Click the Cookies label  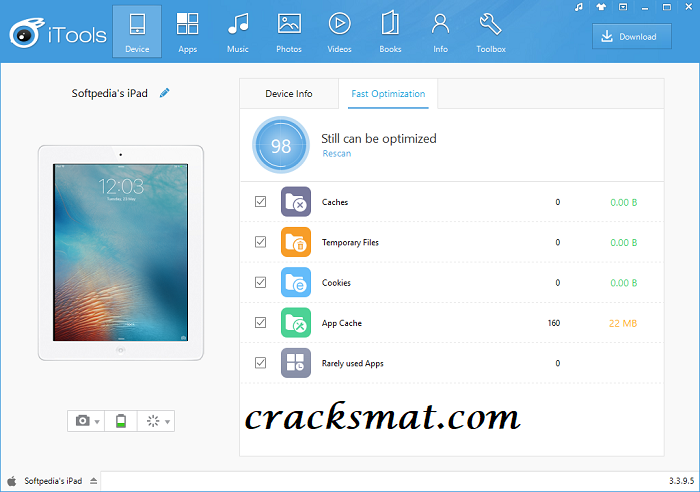[x=336, y=283]
